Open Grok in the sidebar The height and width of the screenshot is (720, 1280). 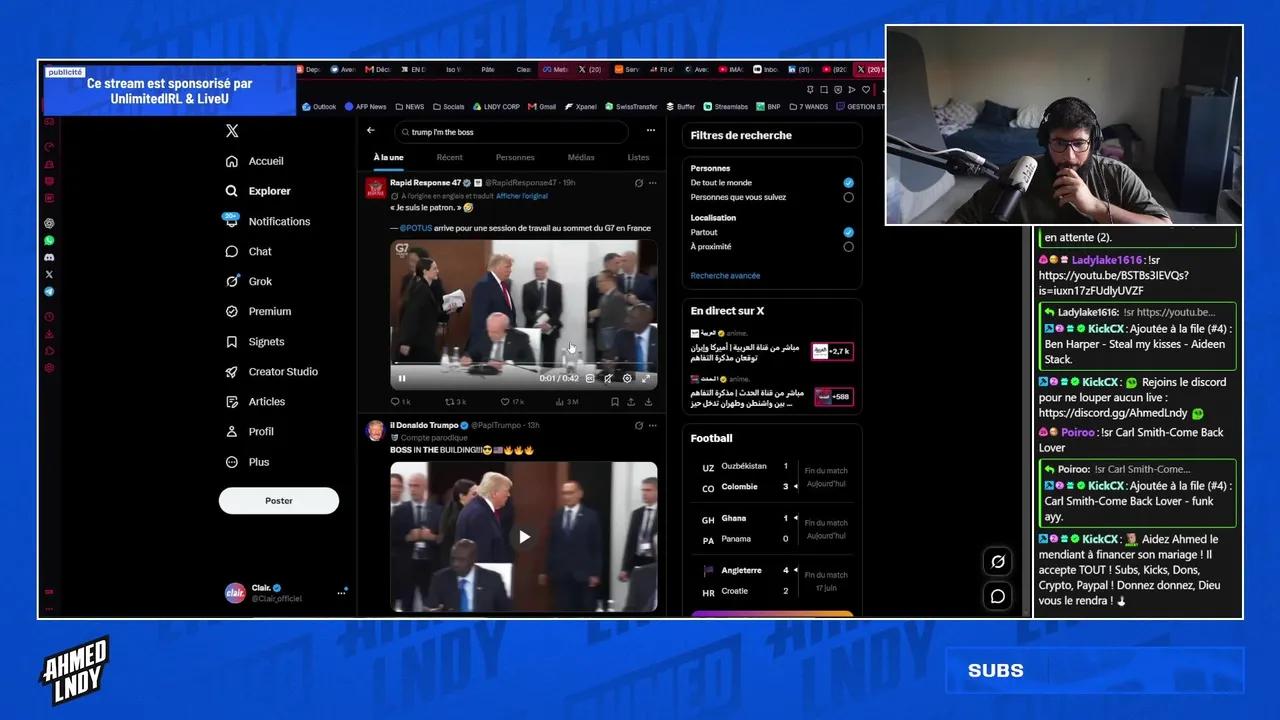[248, 281]
